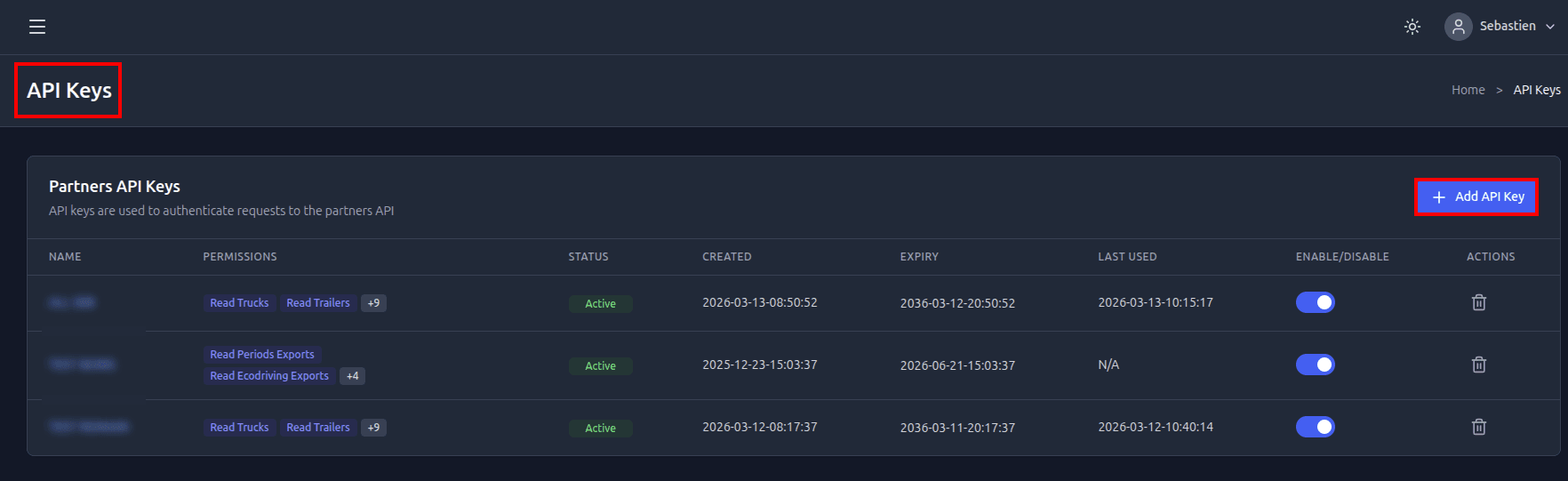1568x481 pixels.
Task: Click last used 2026-03-13-10:15:17
Action: [1156, 302]
